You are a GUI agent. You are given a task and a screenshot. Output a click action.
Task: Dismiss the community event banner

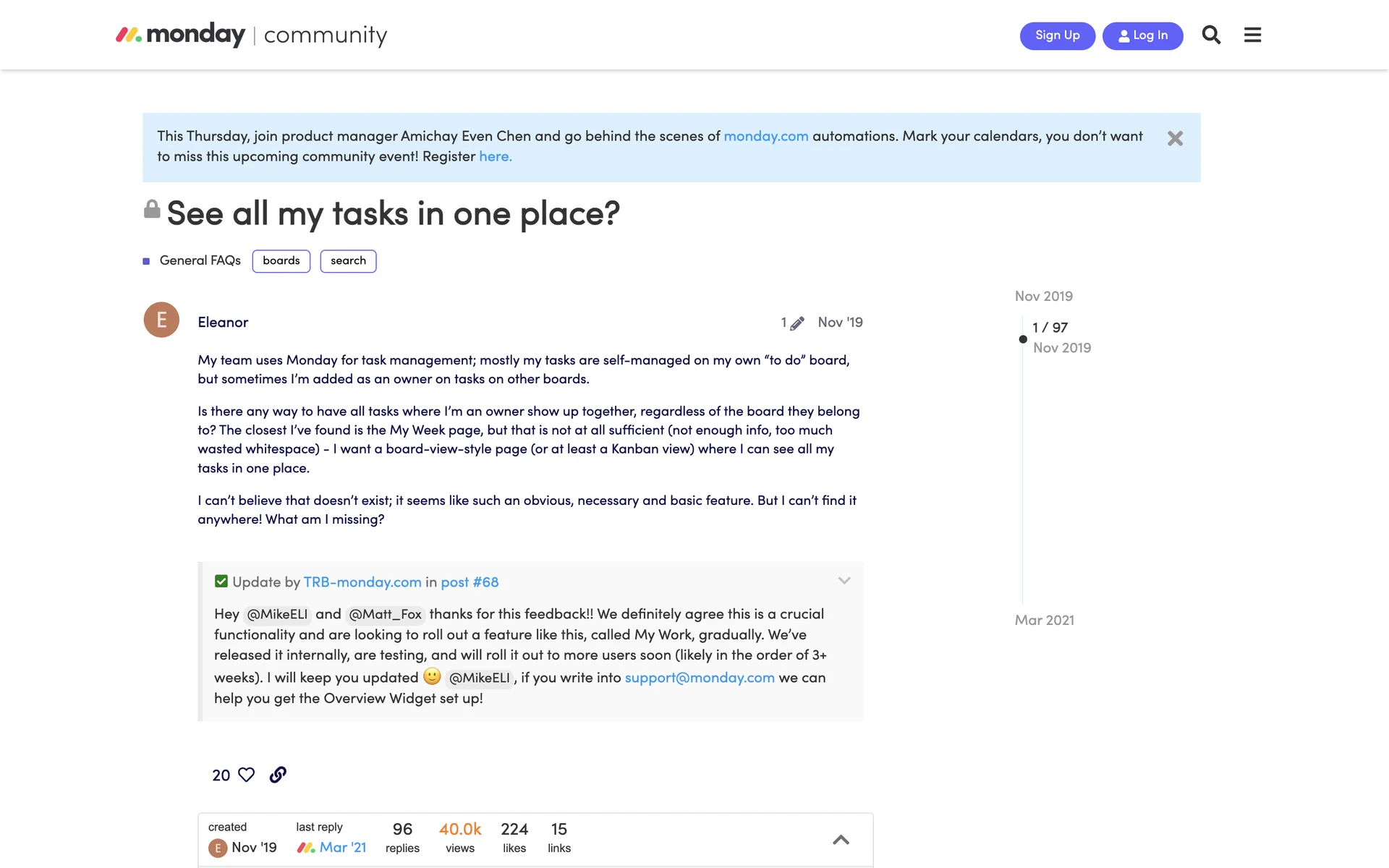(1175, 138)
